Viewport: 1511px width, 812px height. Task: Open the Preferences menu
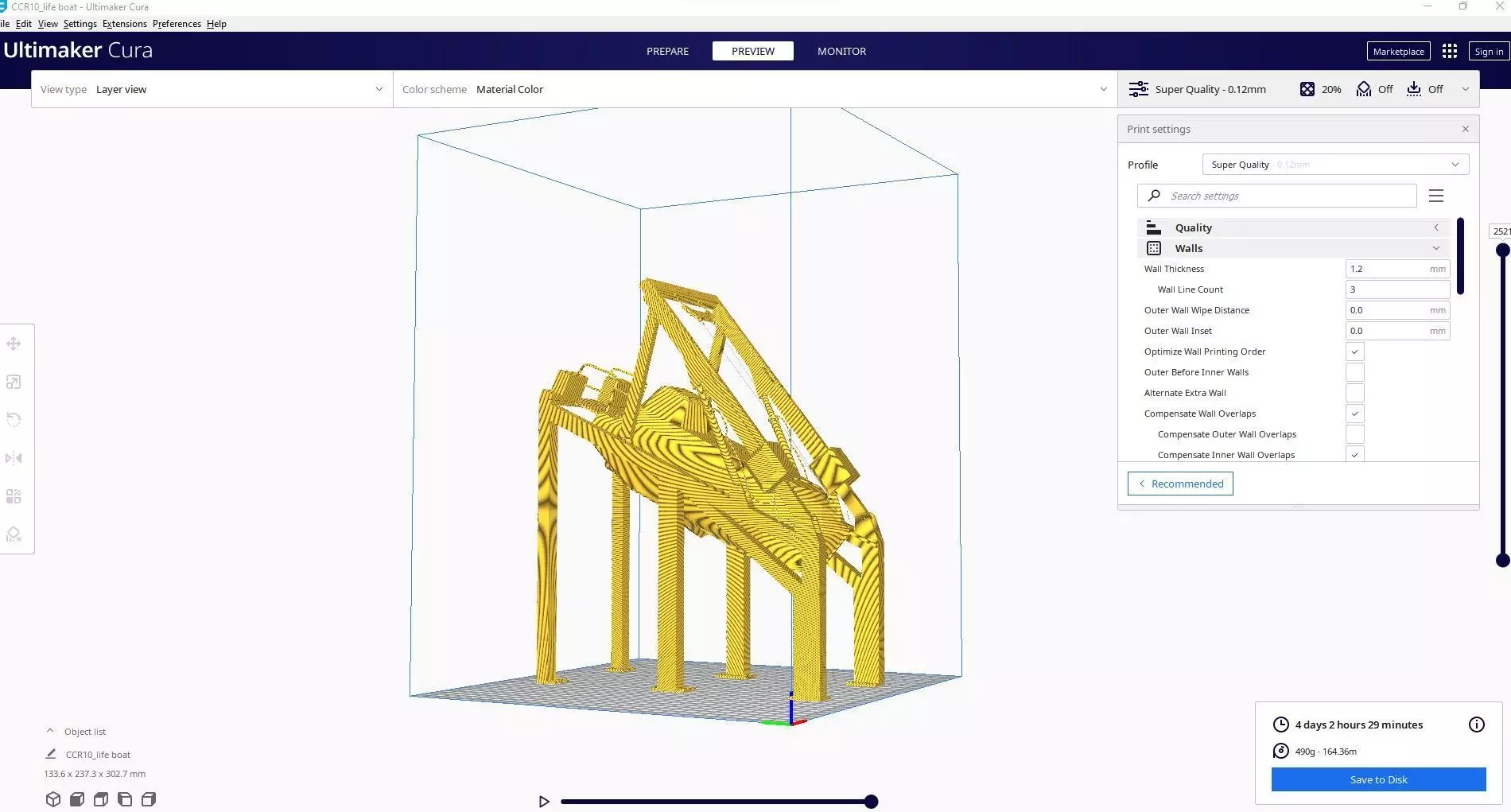[177, 24]
